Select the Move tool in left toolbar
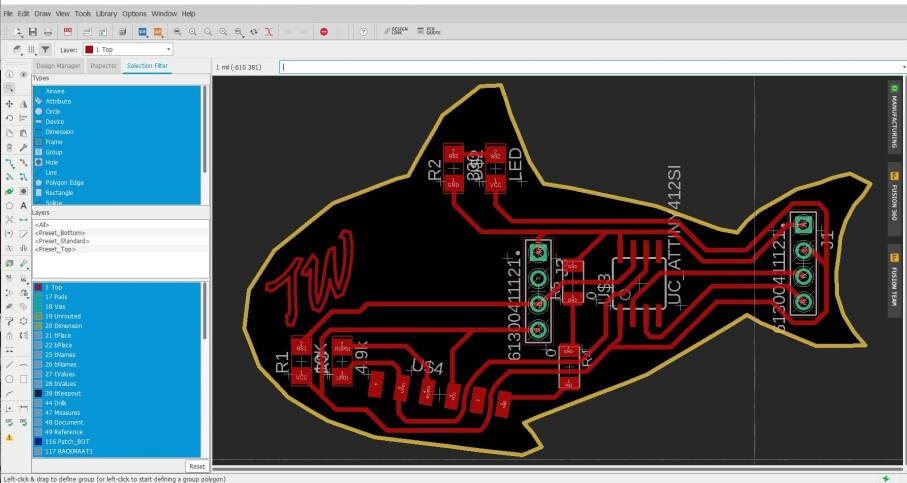 tap(10, 104)
